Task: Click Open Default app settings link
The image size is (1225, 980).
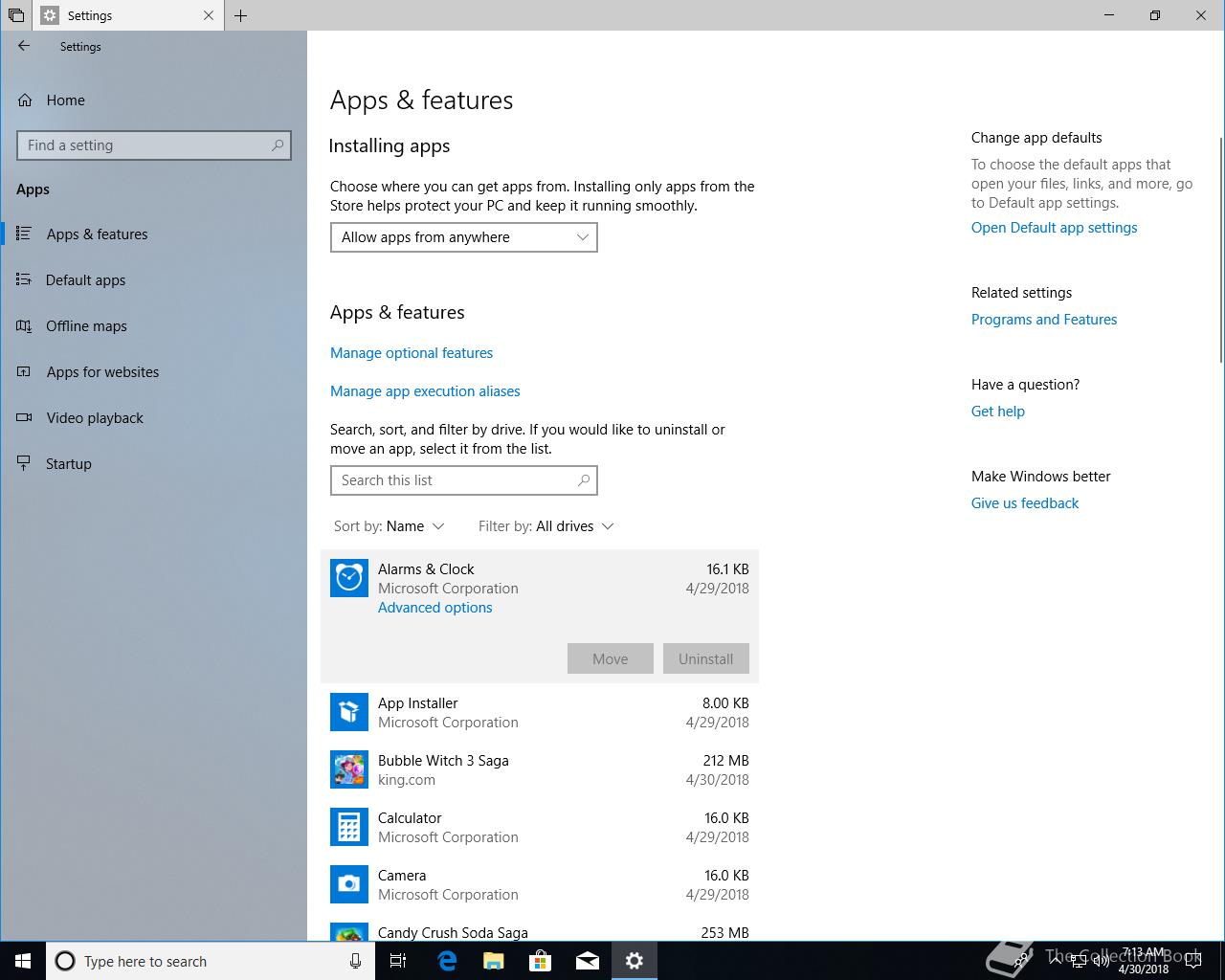Action: coord(1055,228)
